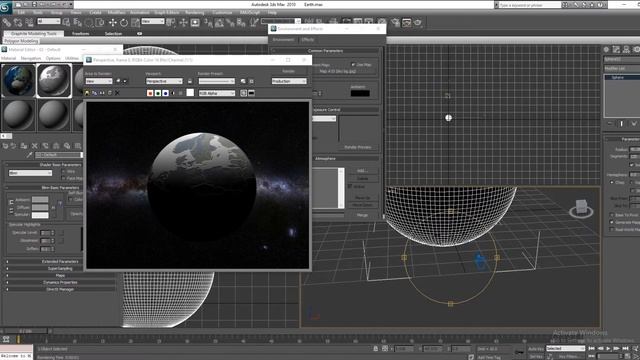Open Blinn shader type dropdown

[31, 173]
